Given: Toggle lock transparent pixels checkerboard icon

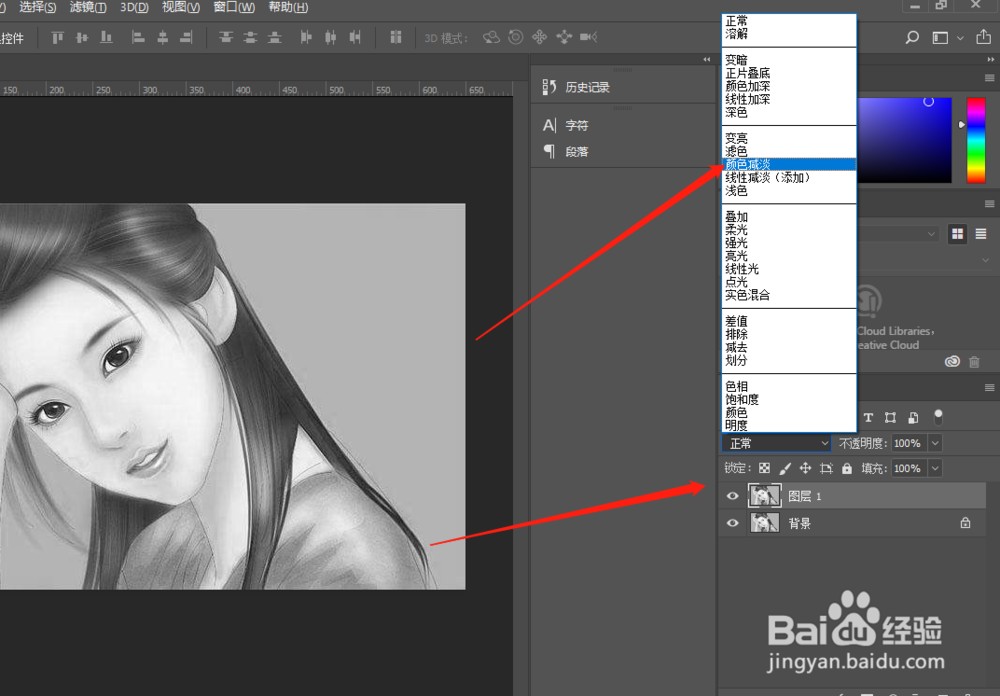Looking at the screenshot, I should click(x=764, y=468).
